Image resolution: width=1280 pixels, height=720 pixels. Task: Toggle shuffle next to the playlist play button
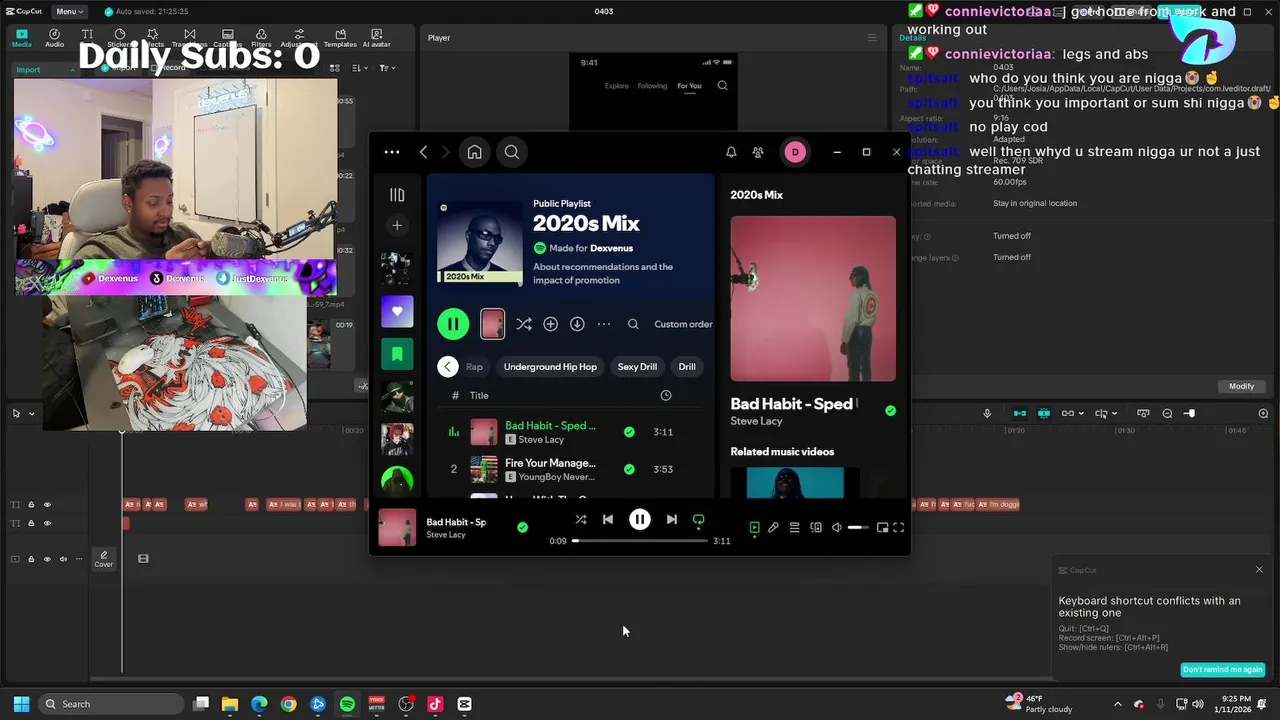[x=524, y=324]
